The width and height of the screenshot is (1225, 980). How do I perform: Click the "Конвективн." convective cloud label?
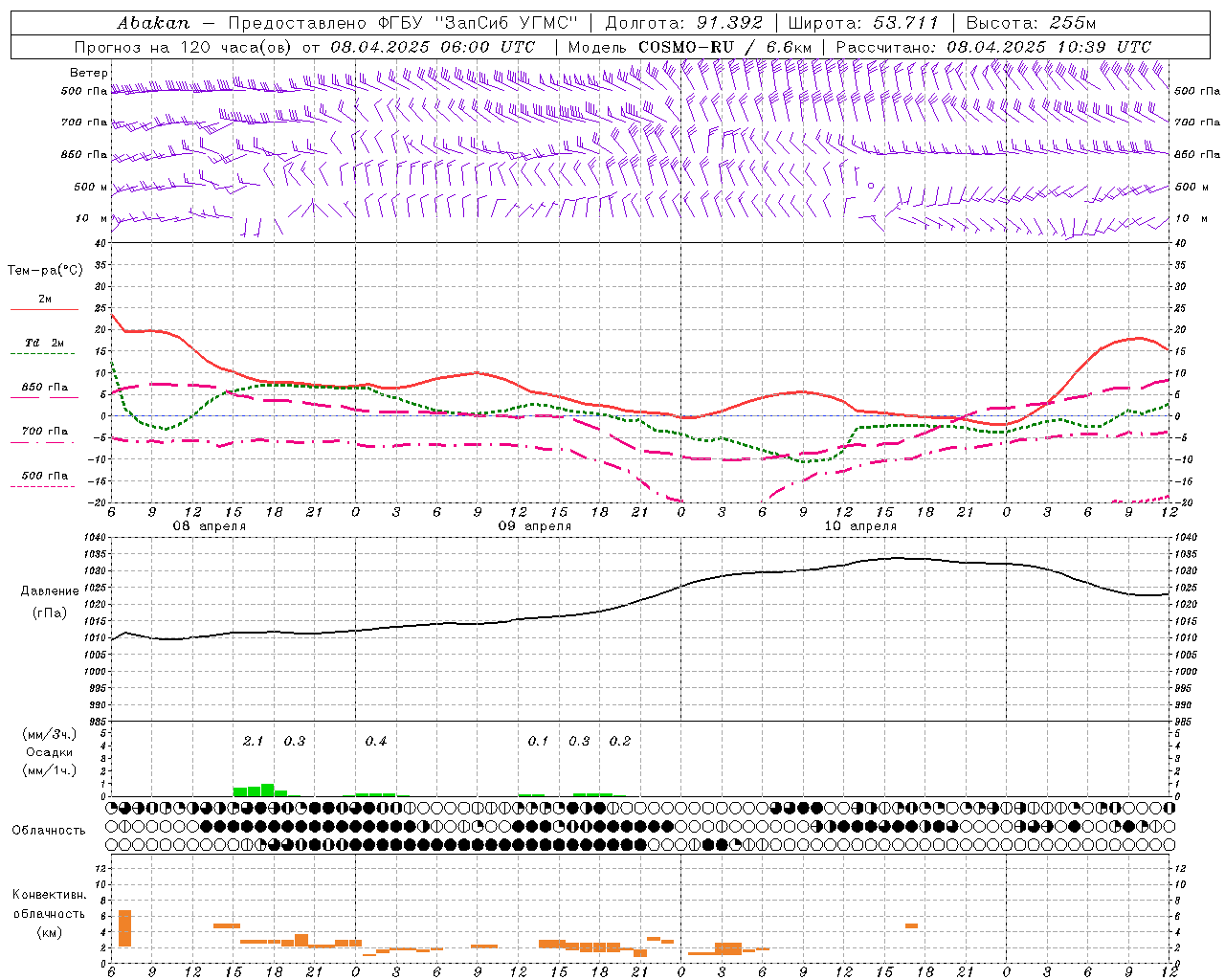(50, 895)
